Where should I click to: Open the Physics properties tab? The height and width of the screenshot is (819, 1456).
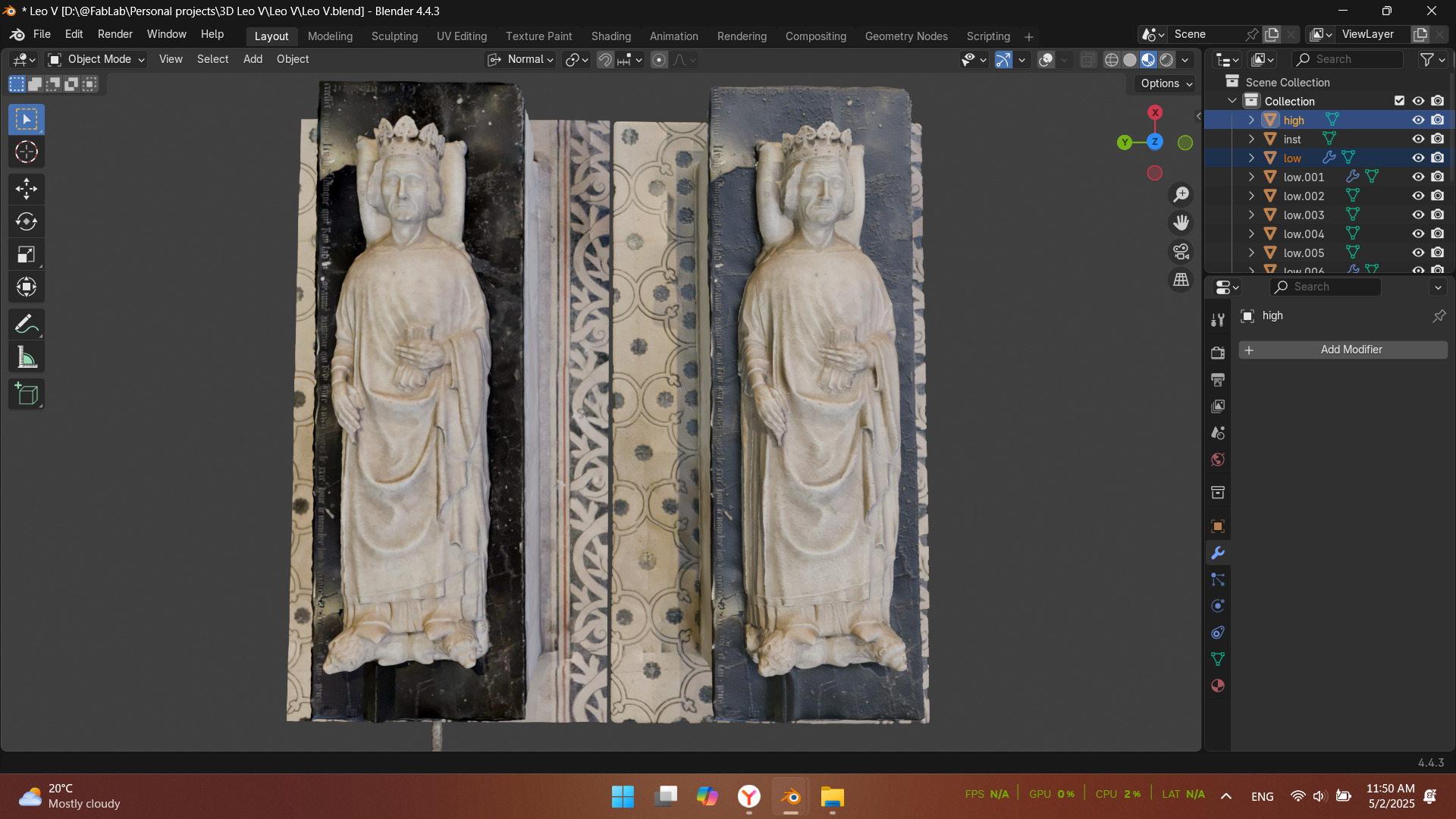tap(1218, 606)
